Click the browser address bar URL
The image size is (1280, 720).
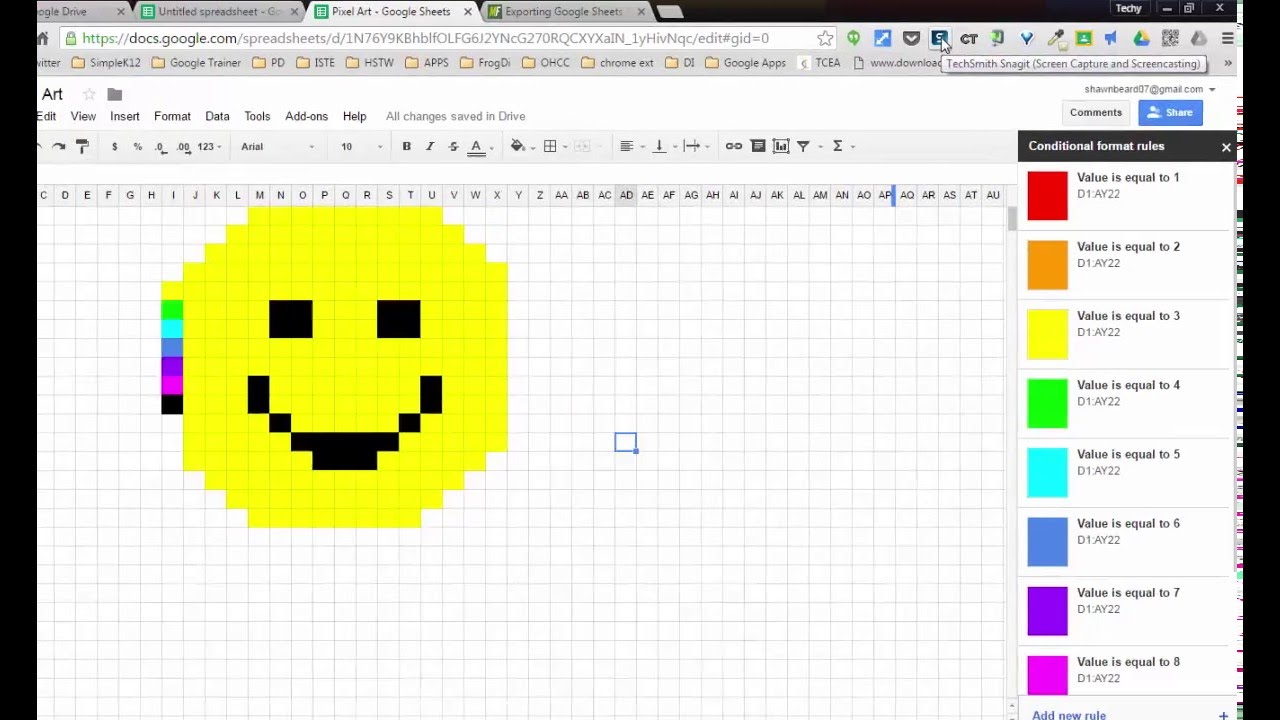tap(425, 38)
